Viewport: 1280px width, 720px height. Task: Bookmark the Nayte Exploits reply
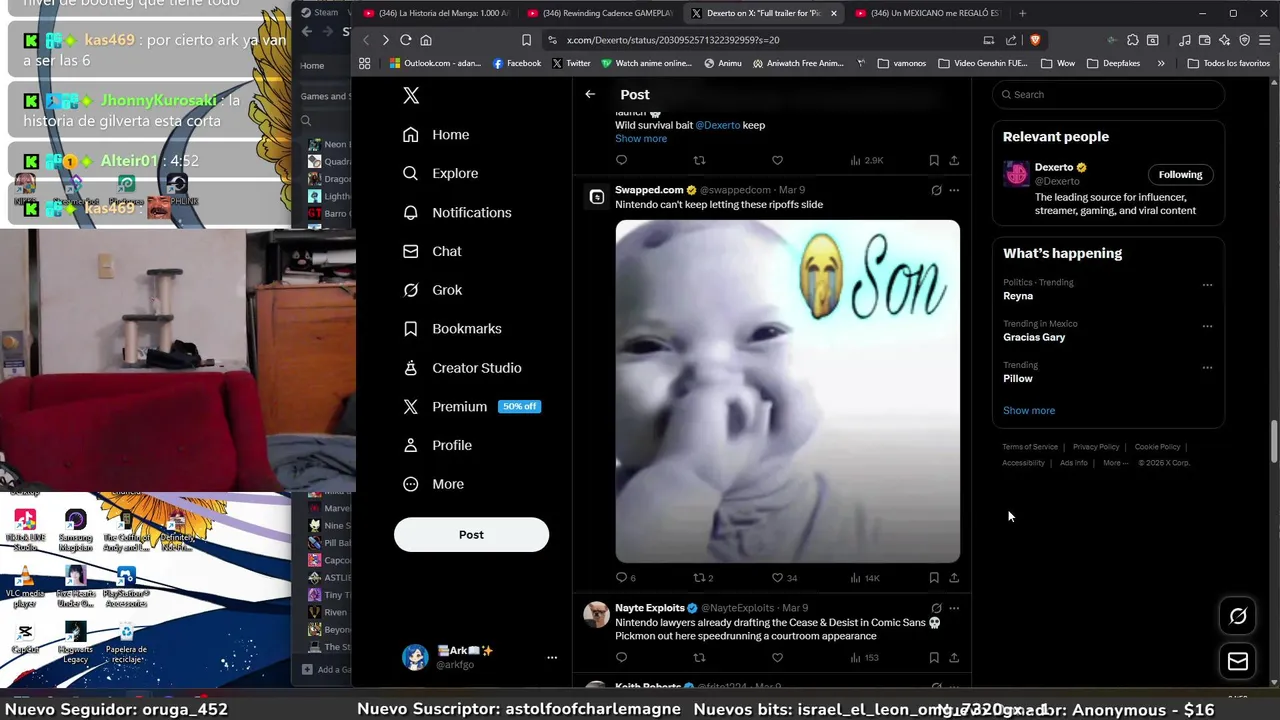(933, 658)
